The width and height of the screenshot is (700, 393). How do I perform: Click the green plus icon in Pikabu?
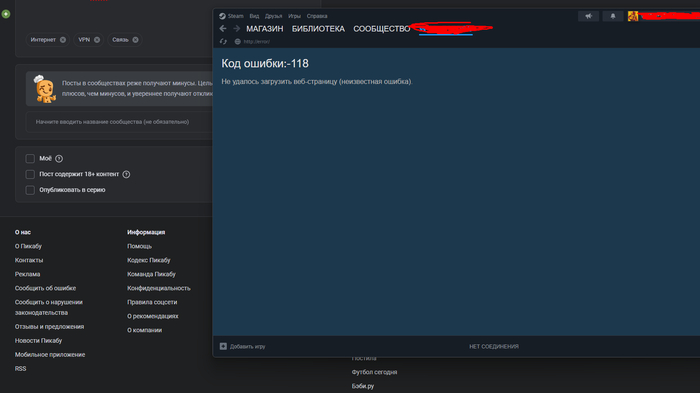pyautogui.click(x=6, y=14)
